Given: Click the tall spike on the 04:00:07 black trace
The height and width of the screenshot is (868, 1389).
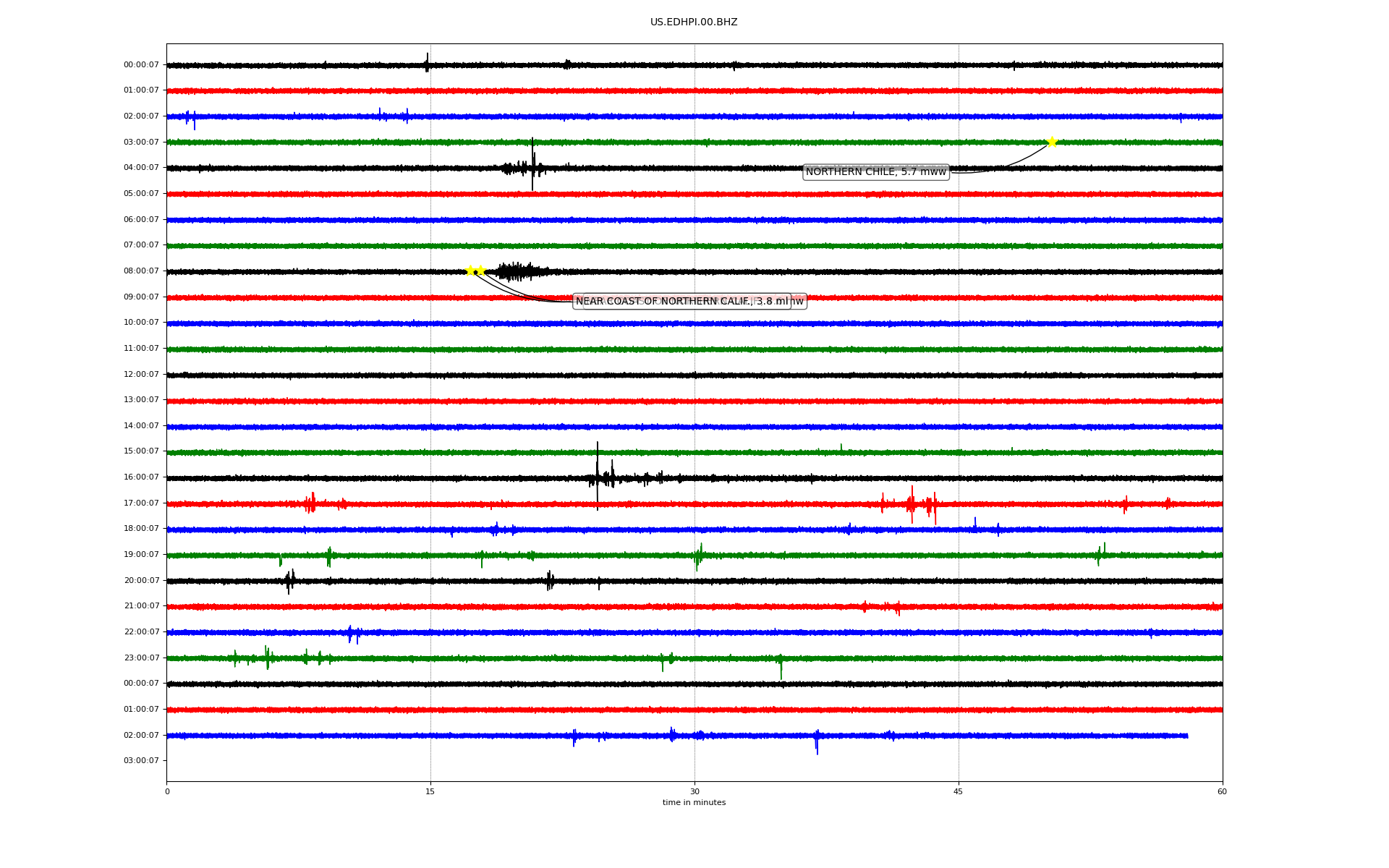Looking at the screenshot, I should pos(532,164).
